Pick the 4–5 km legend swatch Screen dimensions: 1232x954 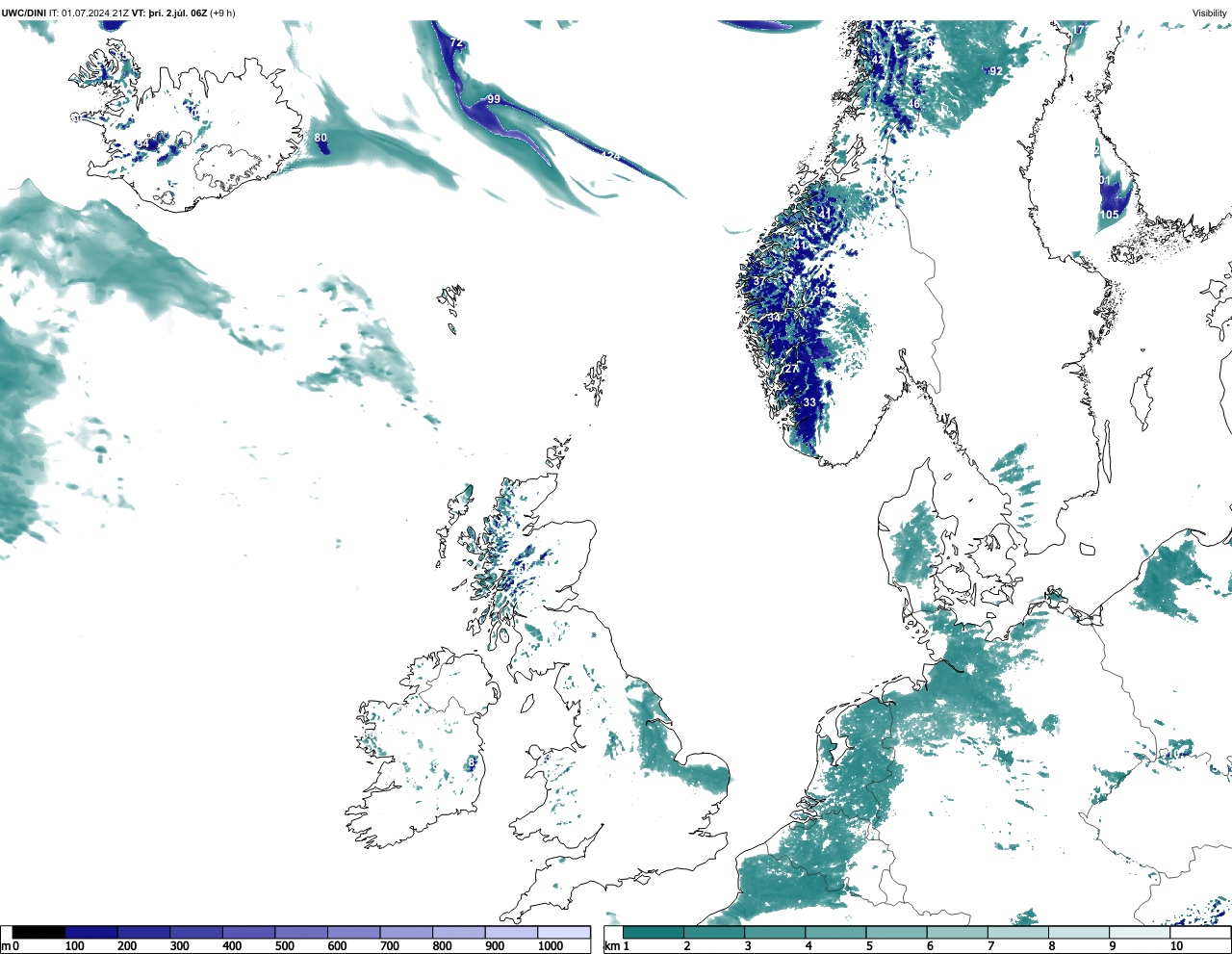[835, 933]
